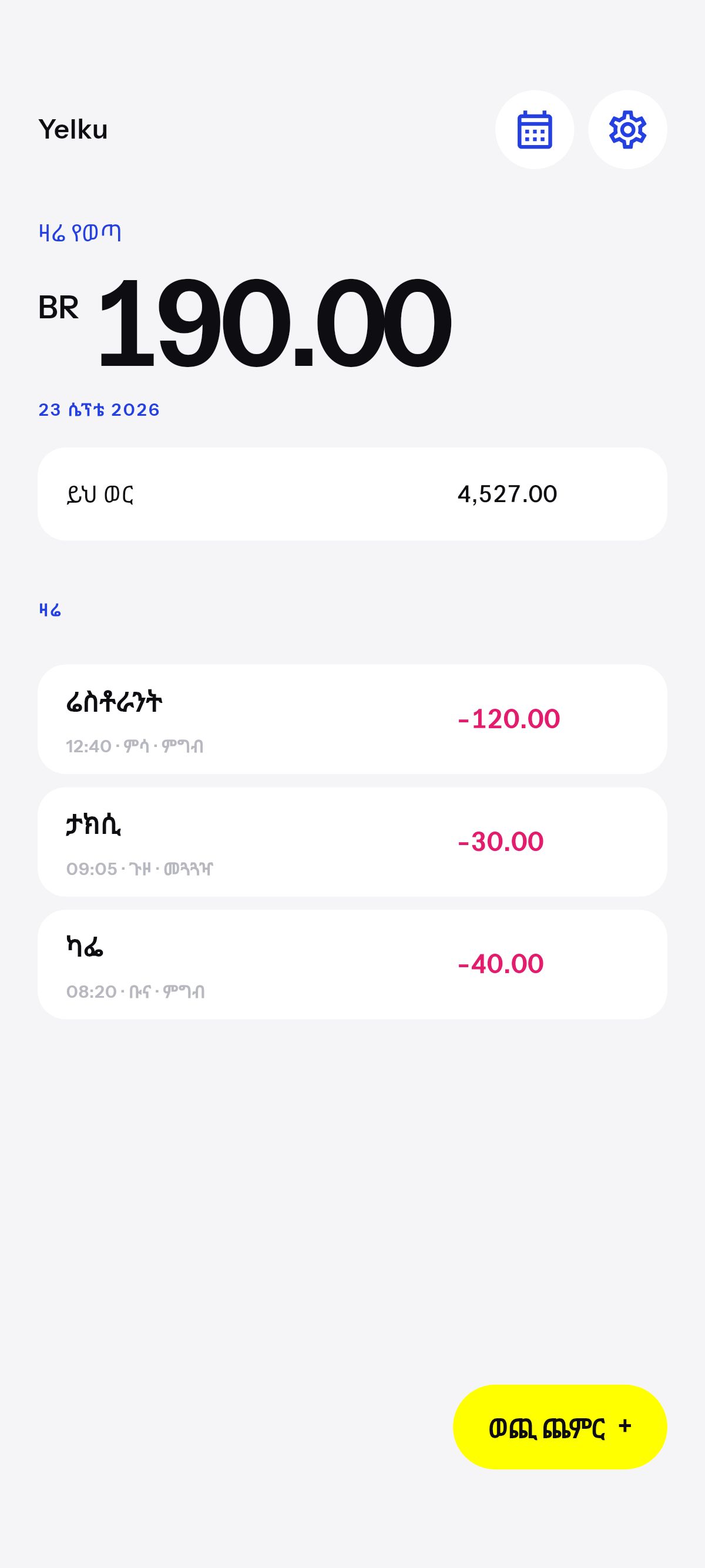Click the BR currency label
This screenshot has width=705, height=1568.
(58, 307)
